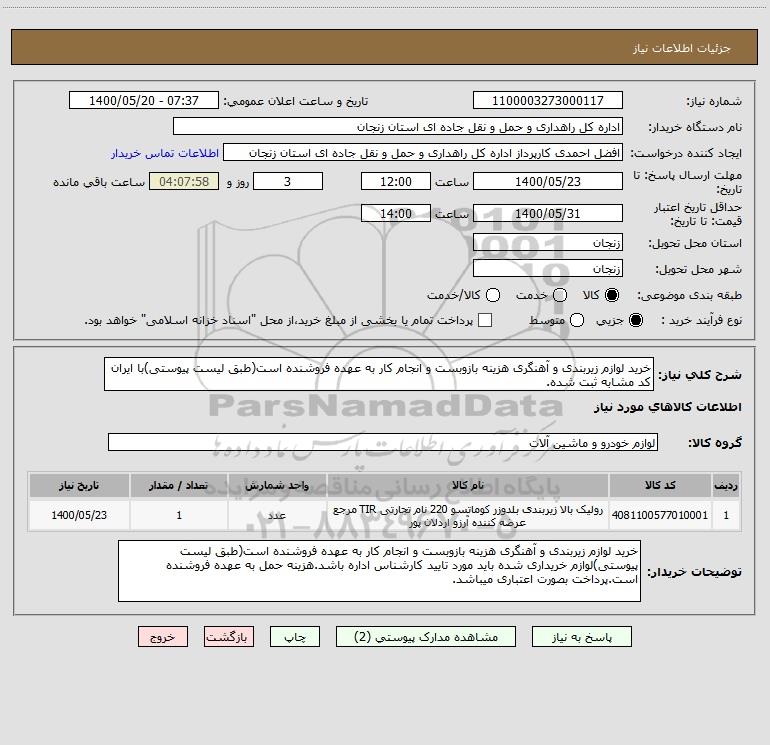
Task: Click the جزئیات اطلاعات نیاز header title
Action: pos(681,48)
